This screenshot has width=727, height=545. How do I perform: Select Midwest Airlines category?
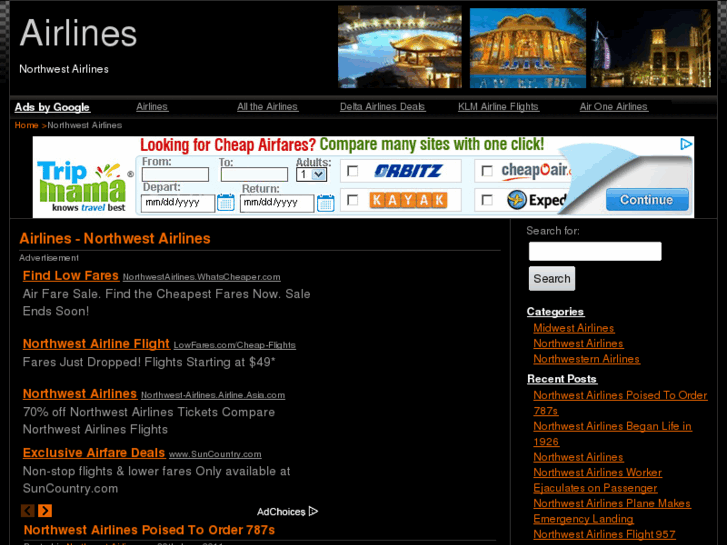coord(574,328)
